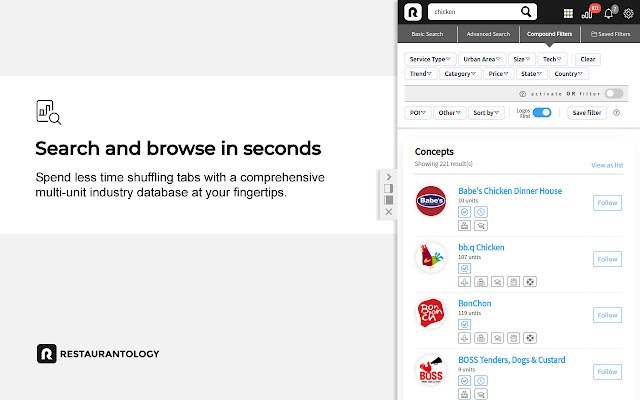Click the wheel icon in BonChon row
640x400 pixels.
click(x=530, y=338)
